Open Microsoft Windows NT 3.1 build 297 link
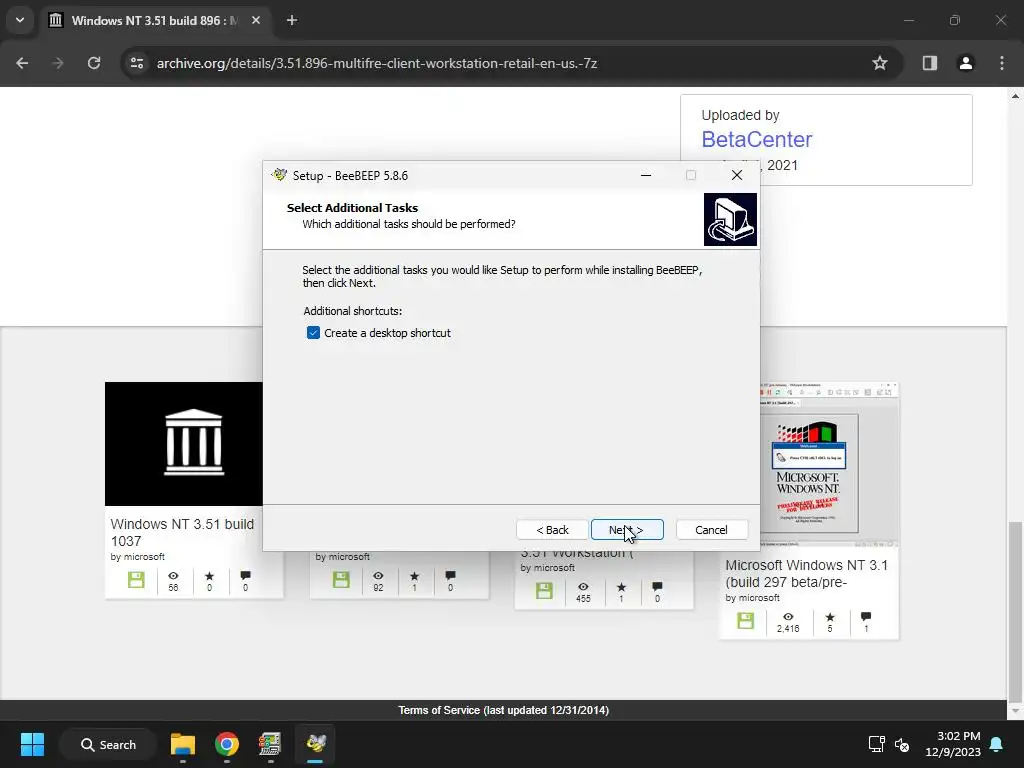 tap(807, 573)
